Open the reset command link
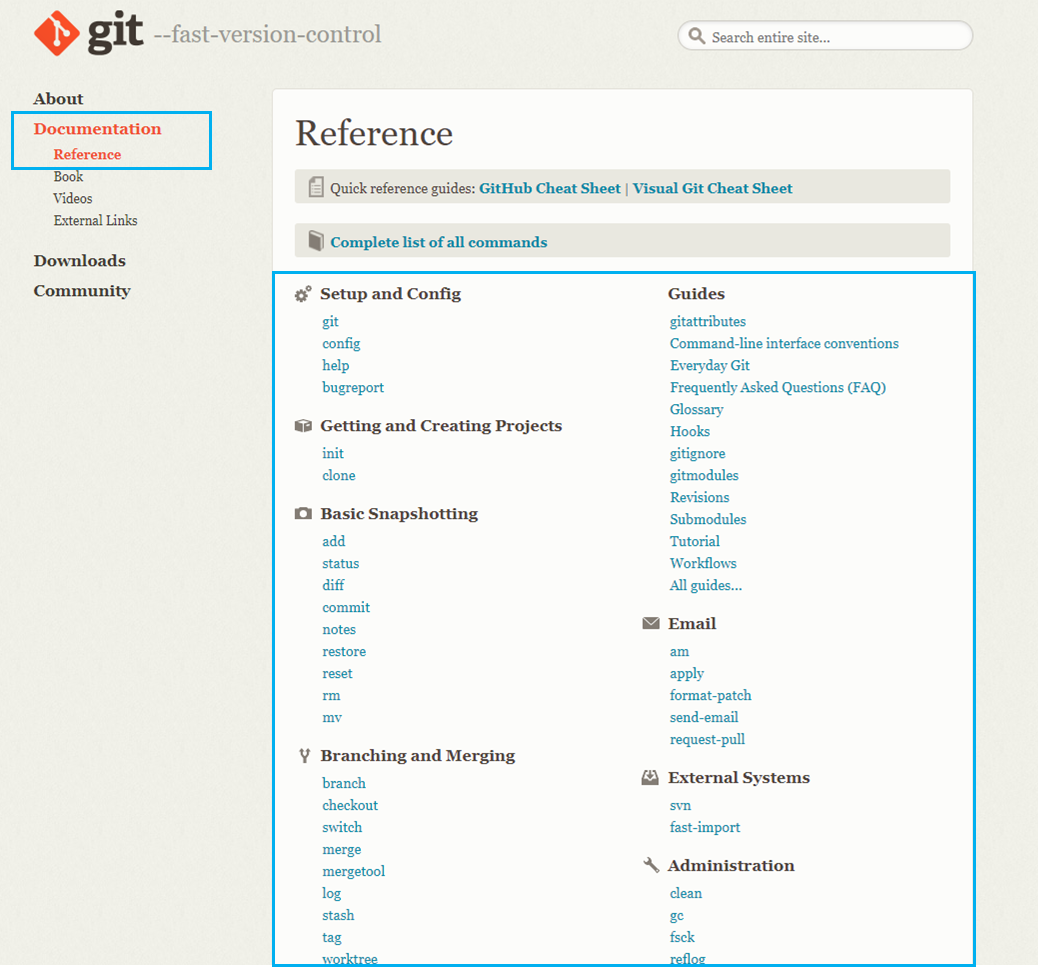 click(338, 673)
